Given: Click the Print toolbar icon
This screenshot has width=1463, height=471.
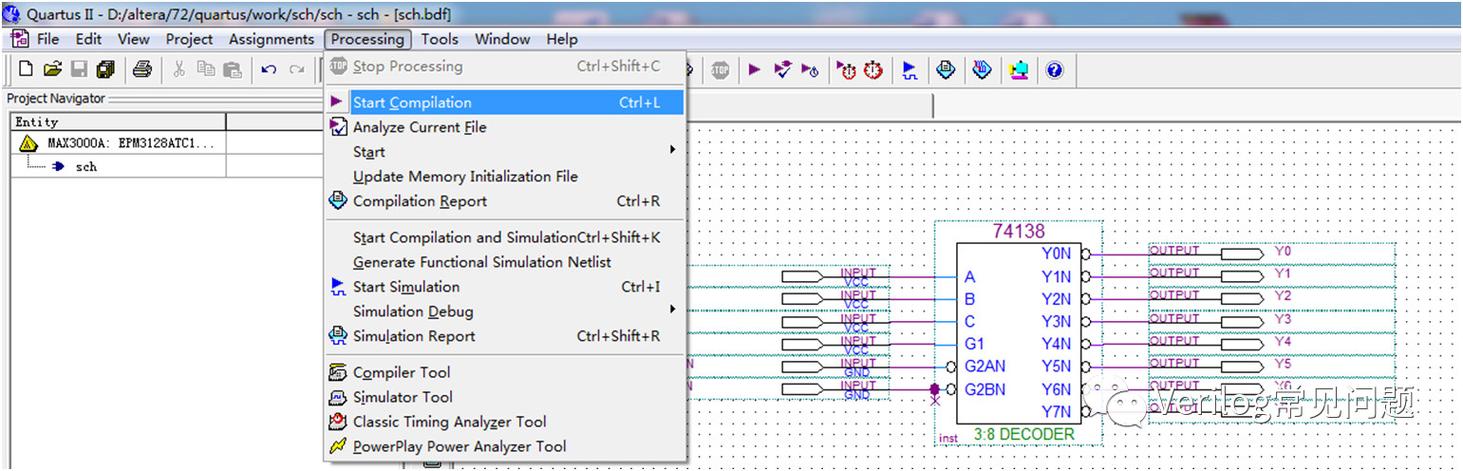Looking at the screenshot, I should point(142,69).
